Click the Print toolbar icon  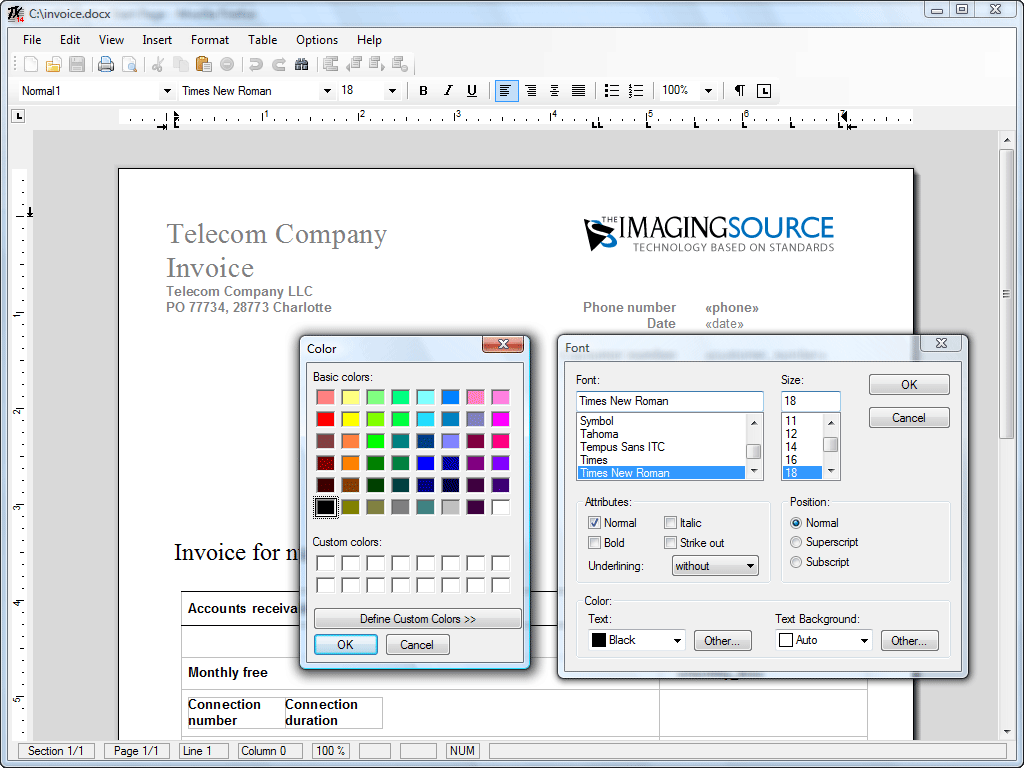(106, 64)
